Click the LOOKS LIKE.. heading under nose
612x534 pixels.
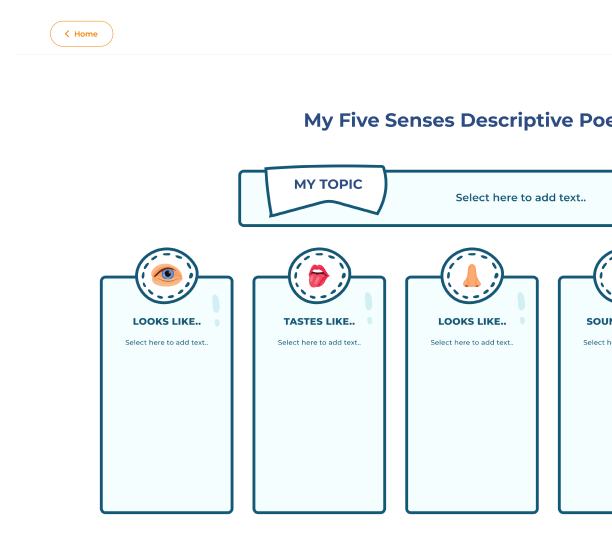point(472,321)
